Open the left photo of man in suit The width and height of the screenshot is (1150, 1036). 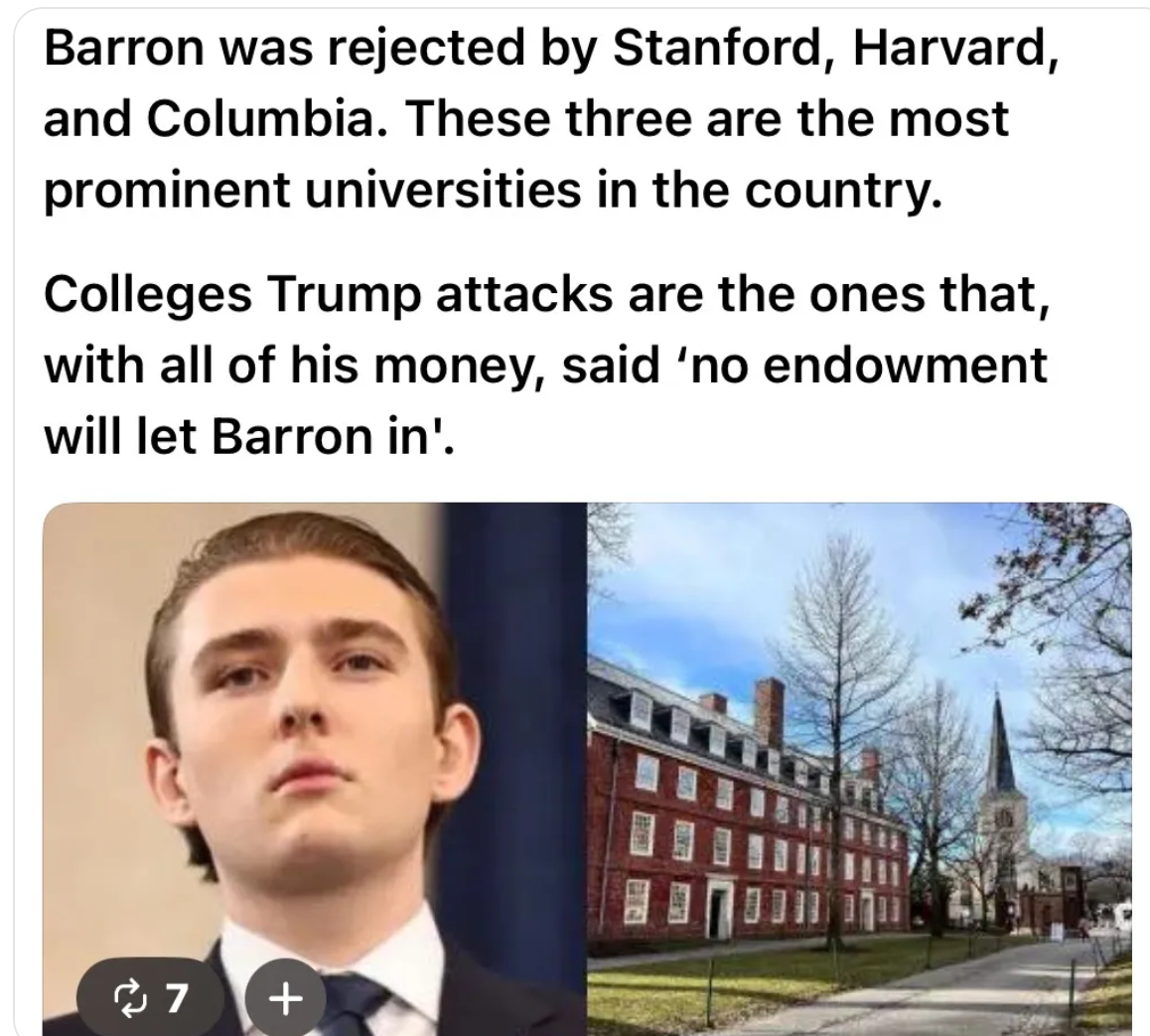coord(315,769)
